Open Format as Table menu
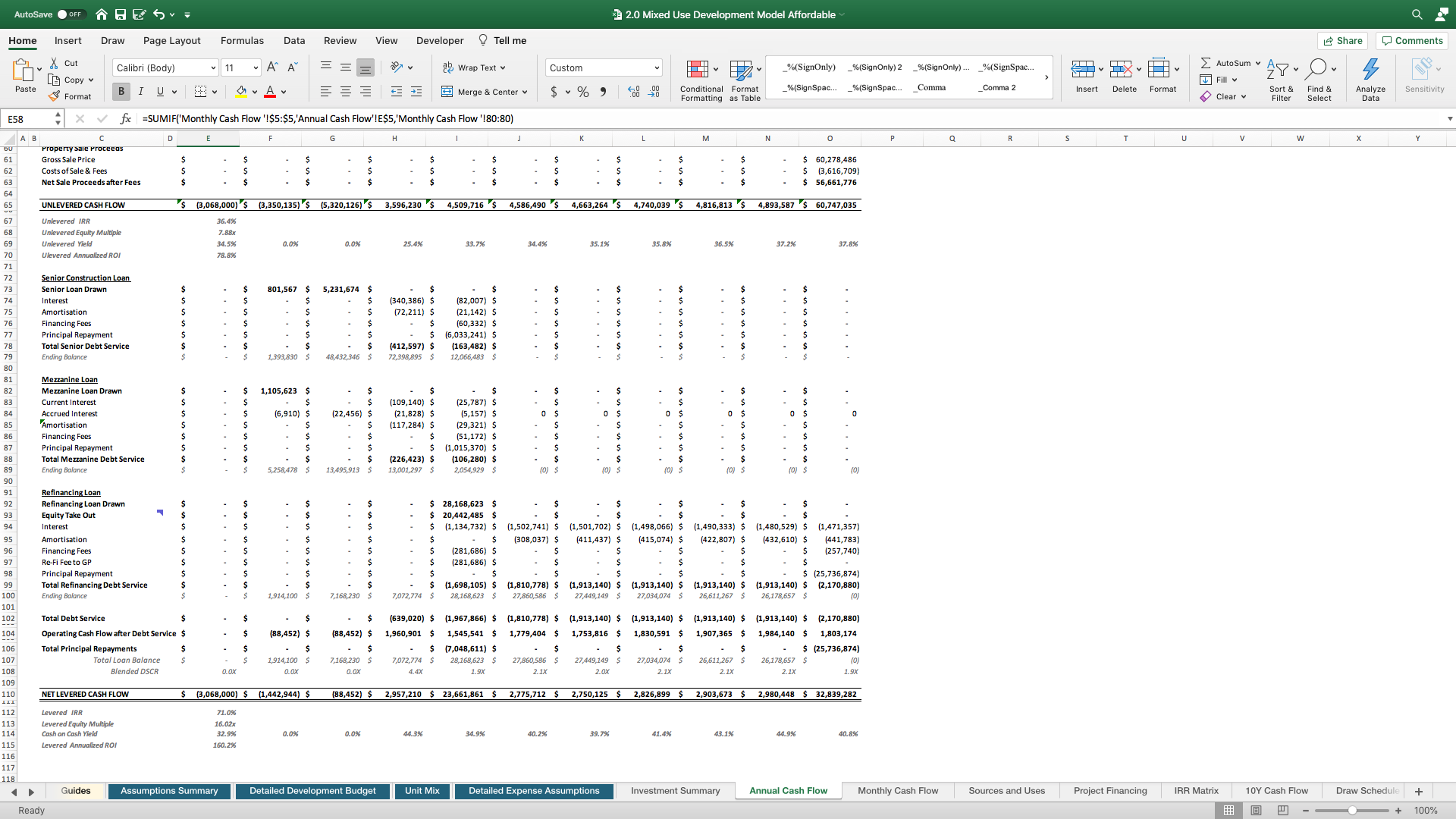 coord(745,80)
